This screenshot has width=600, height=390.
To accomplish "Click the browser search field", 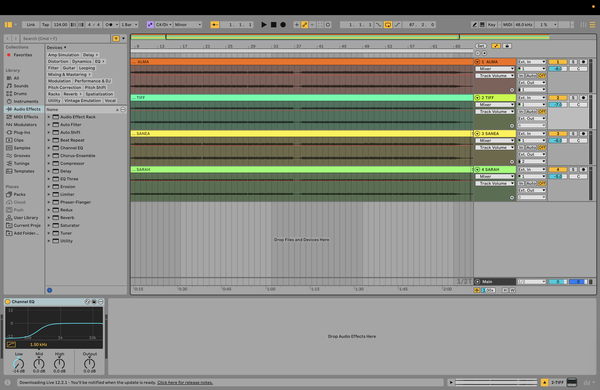I will click(x=65, y=38).
